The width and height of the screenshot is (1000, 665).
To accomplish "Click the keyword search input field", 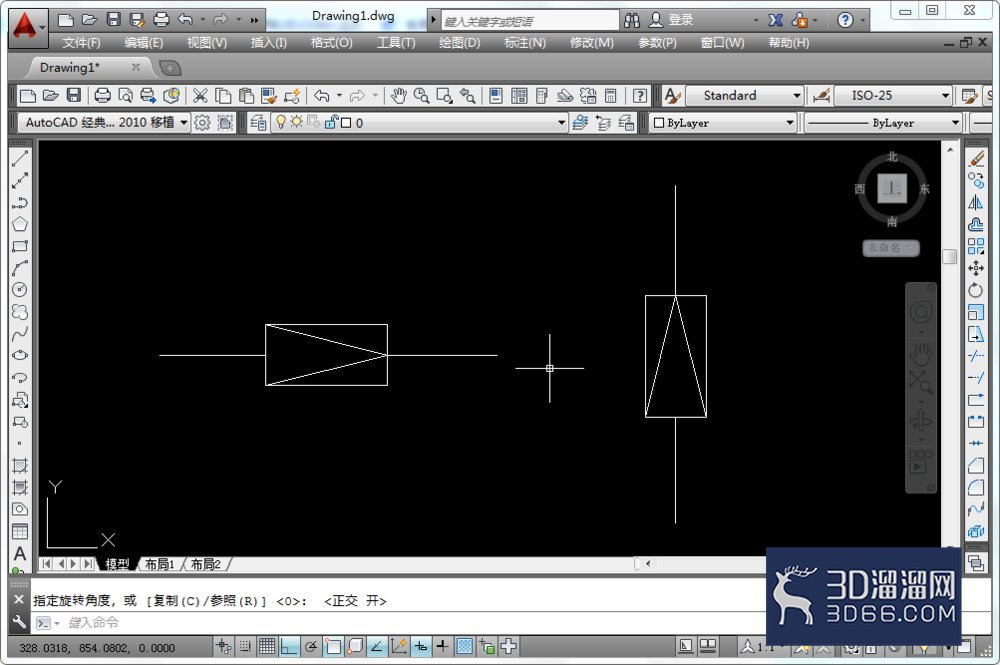I will click(x=529, y=21).
